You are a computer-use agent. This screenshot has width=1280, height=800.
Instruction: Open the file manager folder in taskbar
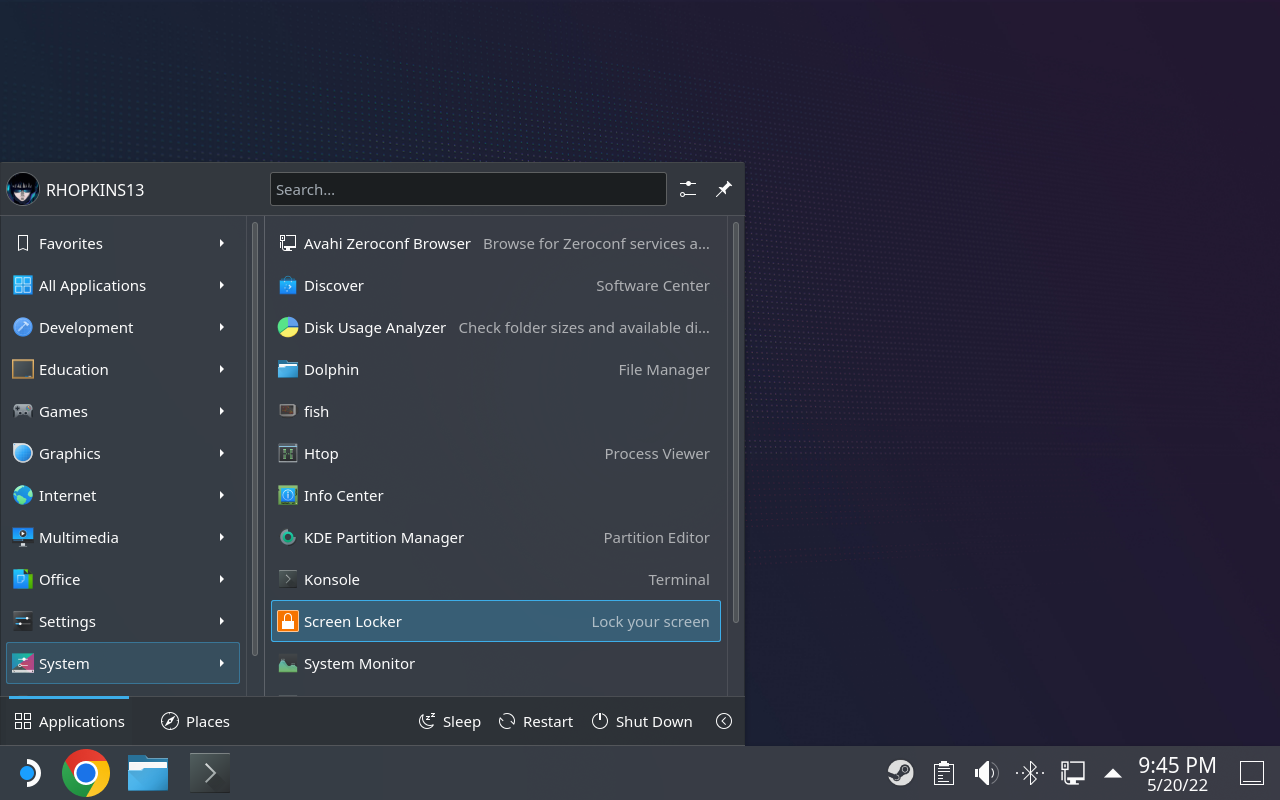point(148,773)
